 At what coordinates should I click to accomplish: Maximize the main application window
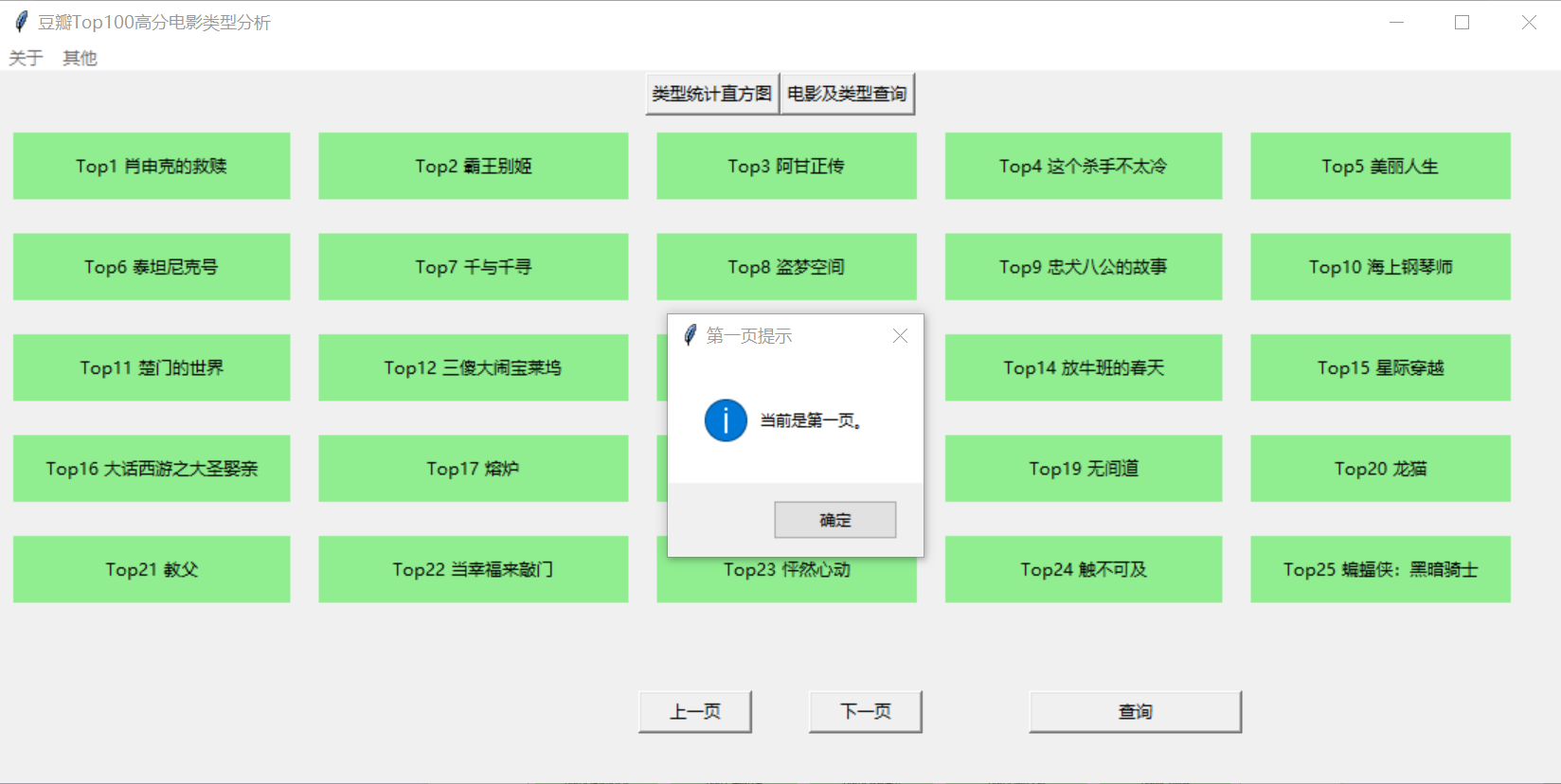click(1462, 22)
